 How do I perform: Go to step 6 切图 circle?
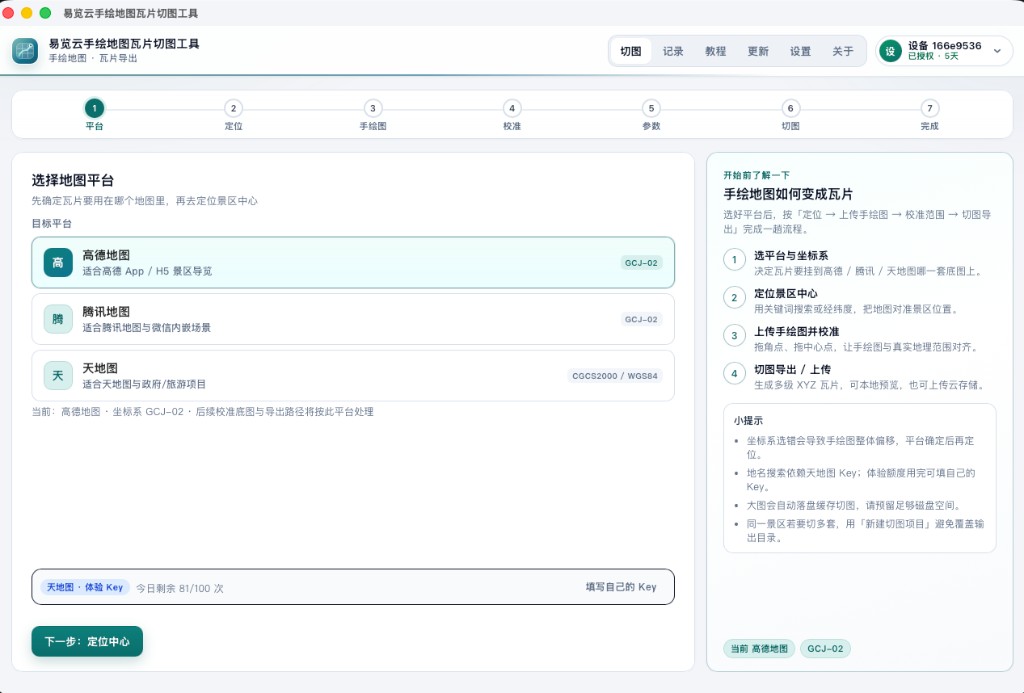coord(790,108)
